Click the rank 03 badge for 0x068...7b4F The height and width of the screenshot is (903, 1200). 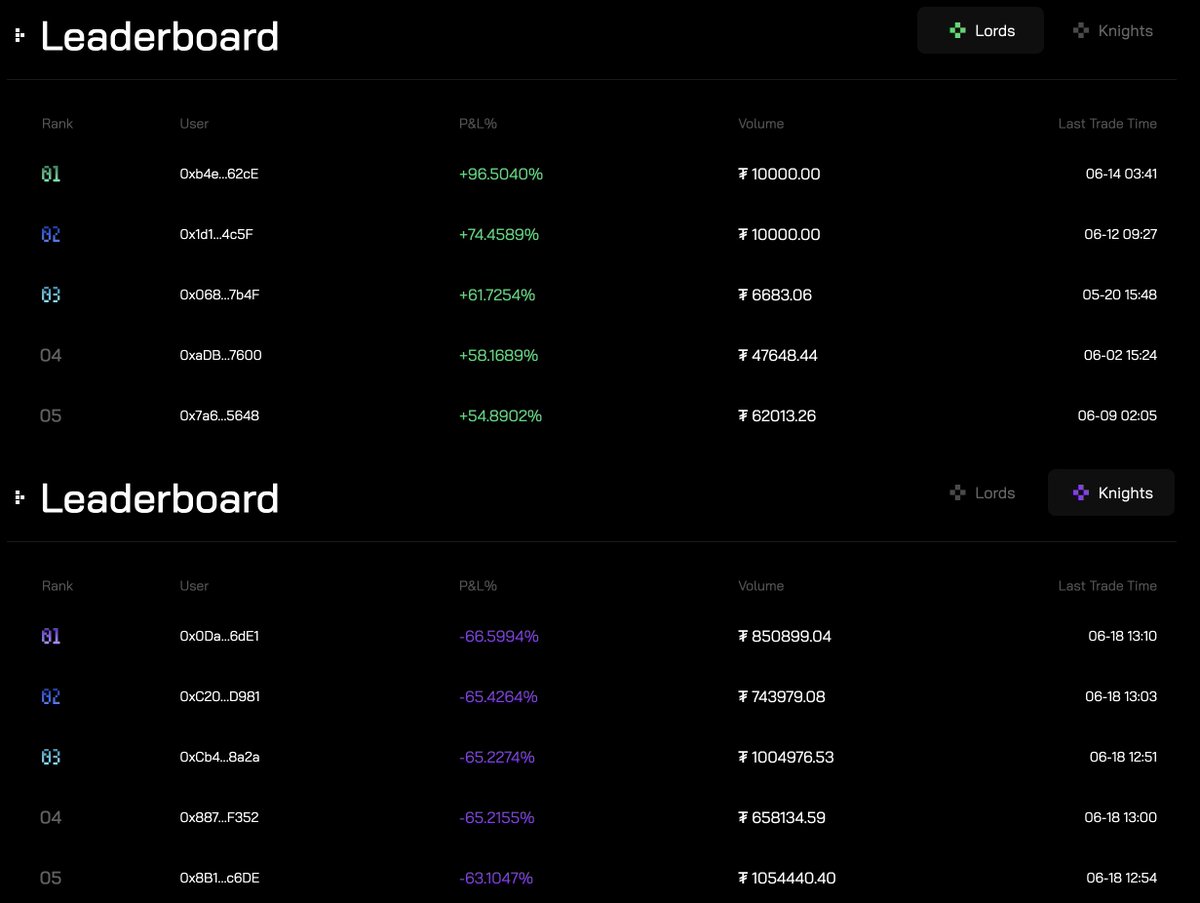(x=51, y=295)
